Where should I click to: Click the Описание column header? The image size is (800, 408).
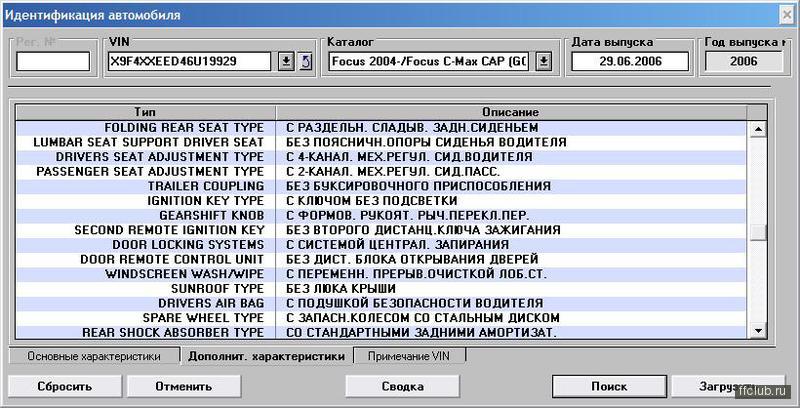click(x=511, y=112)
